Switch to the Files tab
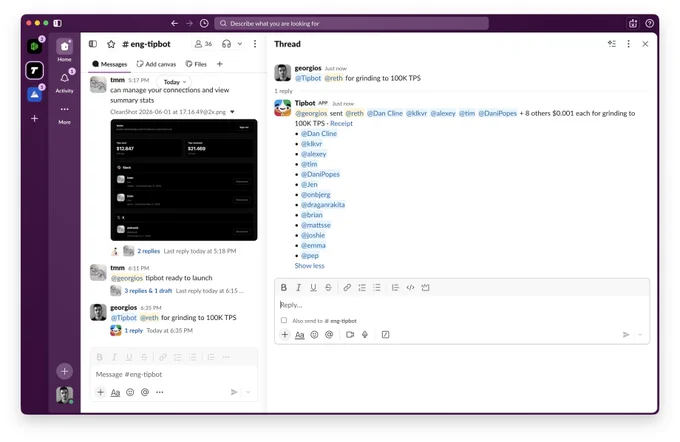Screen dimensions: 680x442 pos(196,64)
